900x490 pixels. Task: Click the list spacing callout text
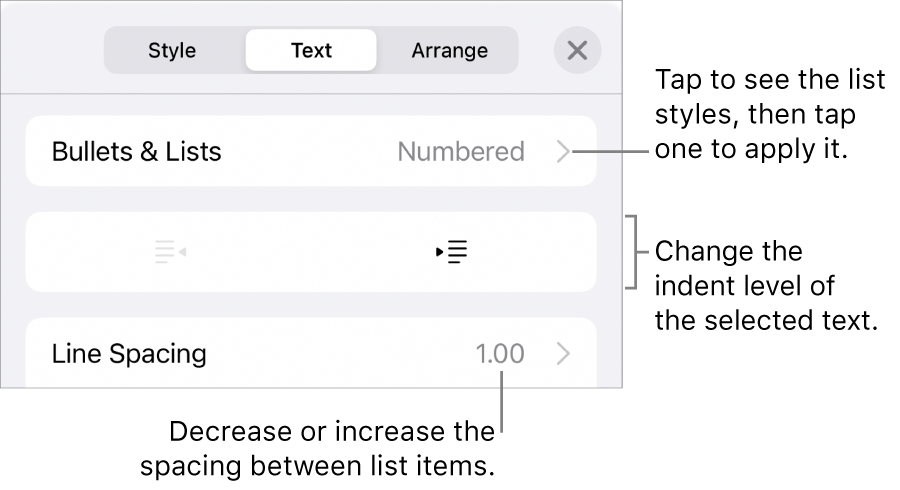pos(318,449)
